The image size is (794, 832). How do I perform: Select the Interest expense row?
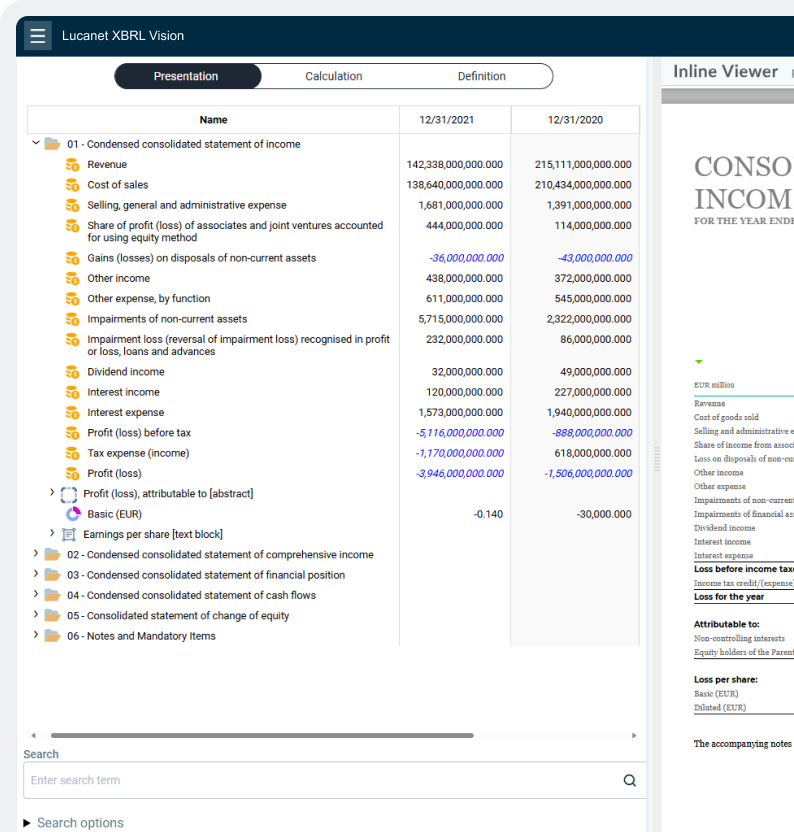[x=126, y=412]
